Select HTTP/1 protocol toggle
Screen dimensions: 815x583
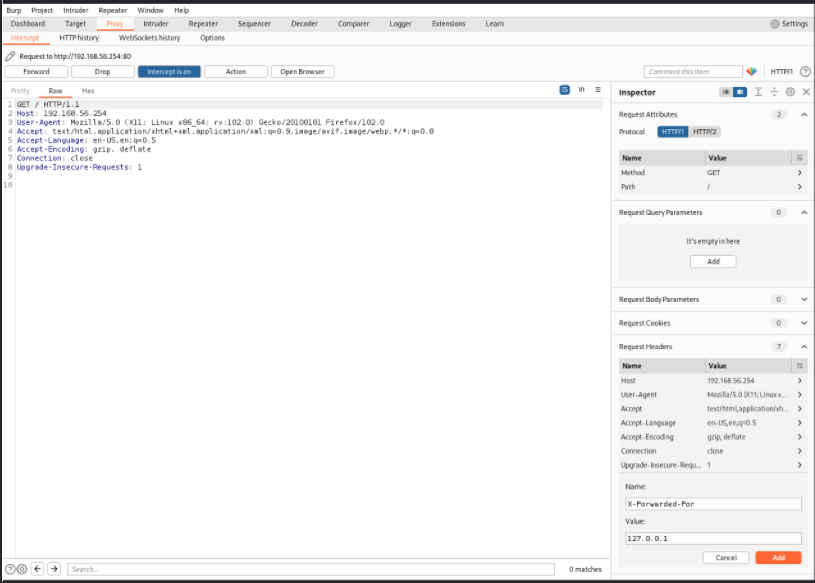coord(673,132)
